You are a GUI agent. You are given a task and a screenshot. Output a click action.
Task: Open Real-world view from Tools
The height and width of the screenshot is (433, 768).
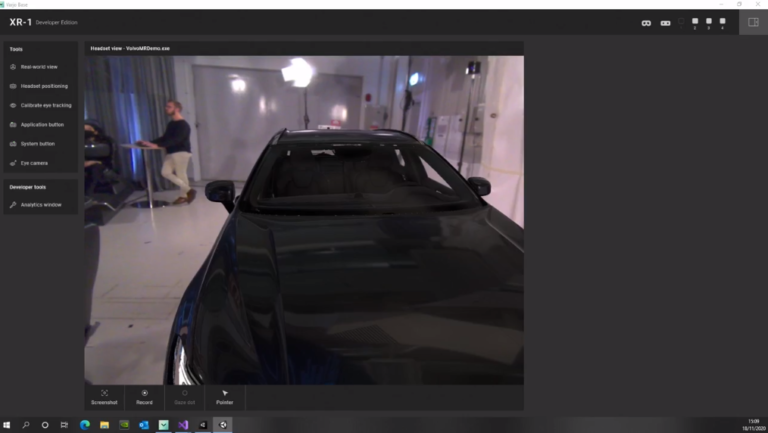[x=39, y=67]
